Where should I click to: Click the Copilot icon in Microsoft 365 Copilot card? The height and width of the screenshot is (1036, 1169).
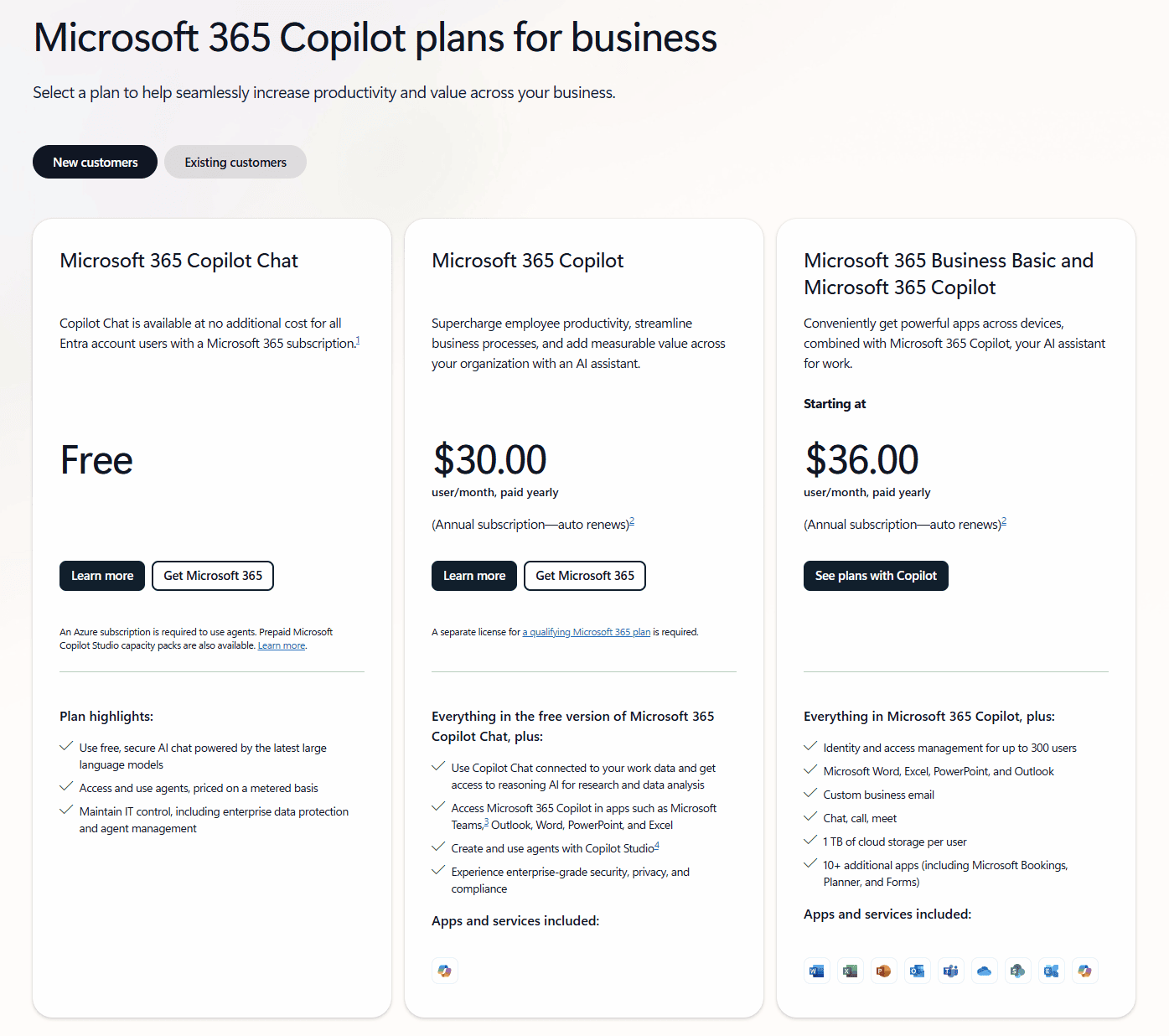pos(445,971)
